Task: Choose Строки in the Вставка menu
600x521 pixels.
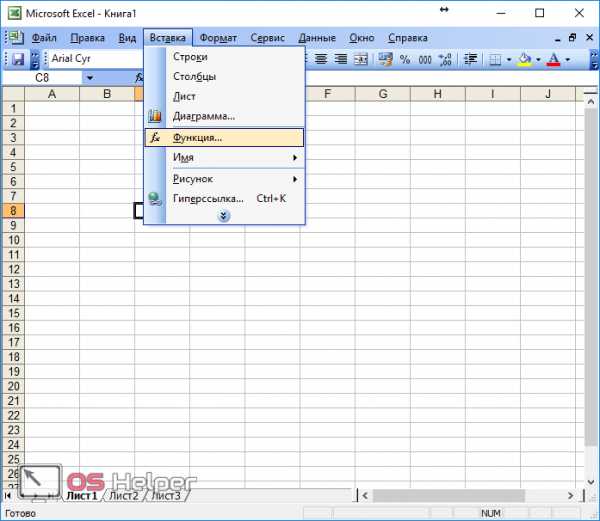Action: pos(224,57)
